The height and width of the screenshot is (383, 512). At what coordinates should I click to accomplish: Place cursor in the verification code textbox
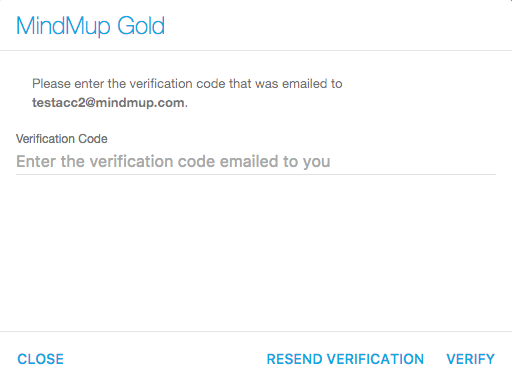256,162
